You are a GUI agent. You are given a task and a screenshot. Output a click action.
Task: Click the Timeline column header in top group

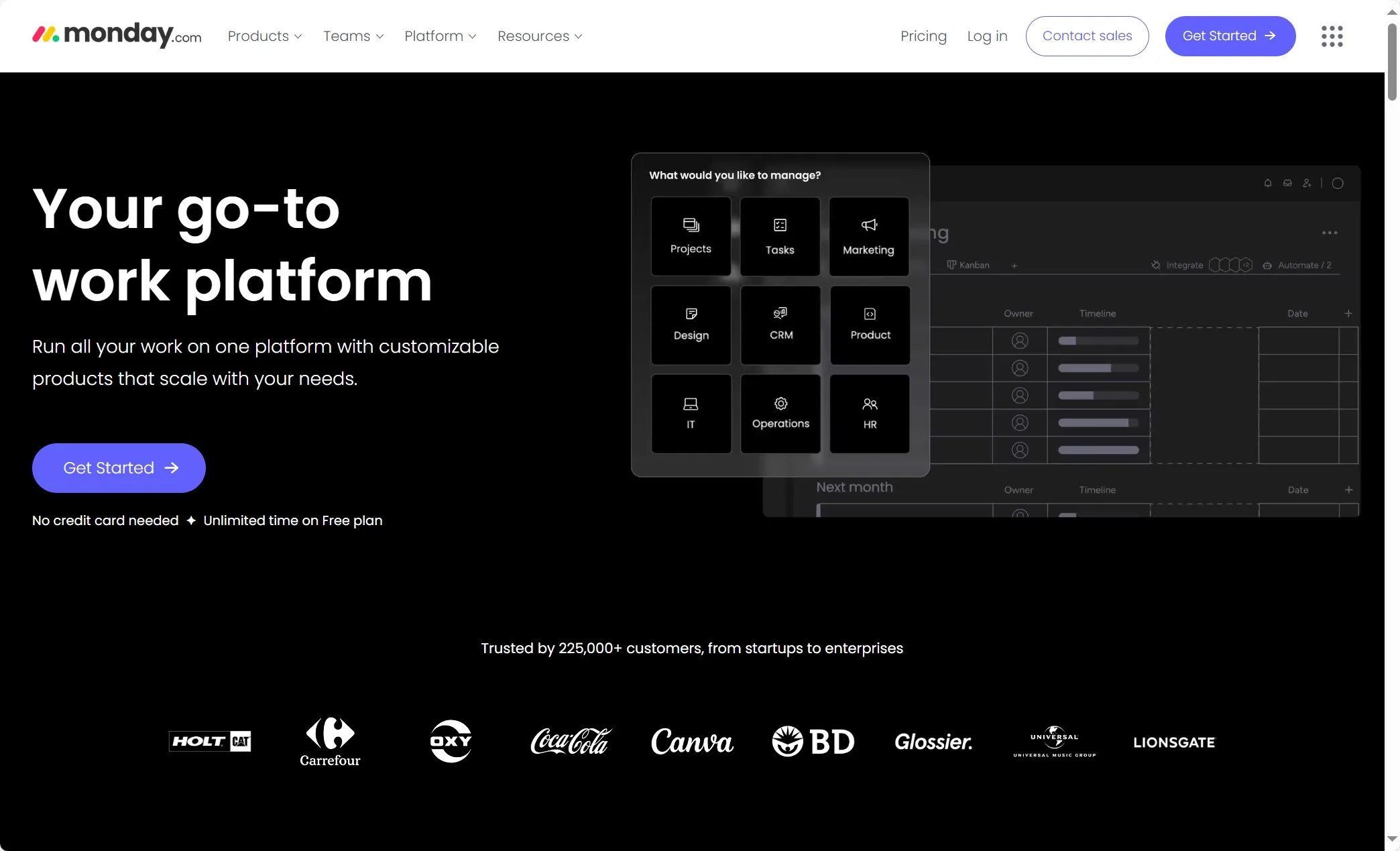1098,313
